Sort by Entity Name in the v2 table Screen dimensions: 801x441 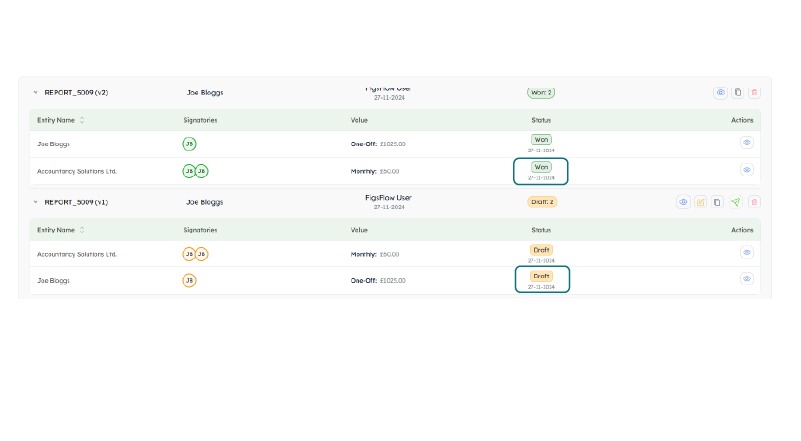pos(82,120)
